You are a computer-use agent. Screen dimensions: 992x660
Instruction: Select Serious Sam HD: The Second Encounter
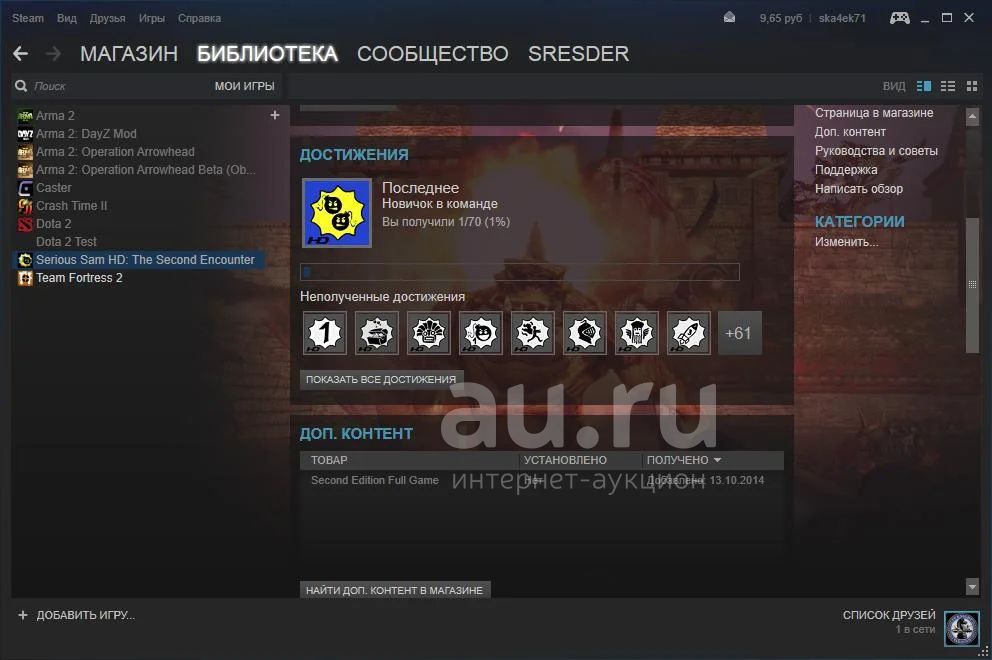click(139, 259)
